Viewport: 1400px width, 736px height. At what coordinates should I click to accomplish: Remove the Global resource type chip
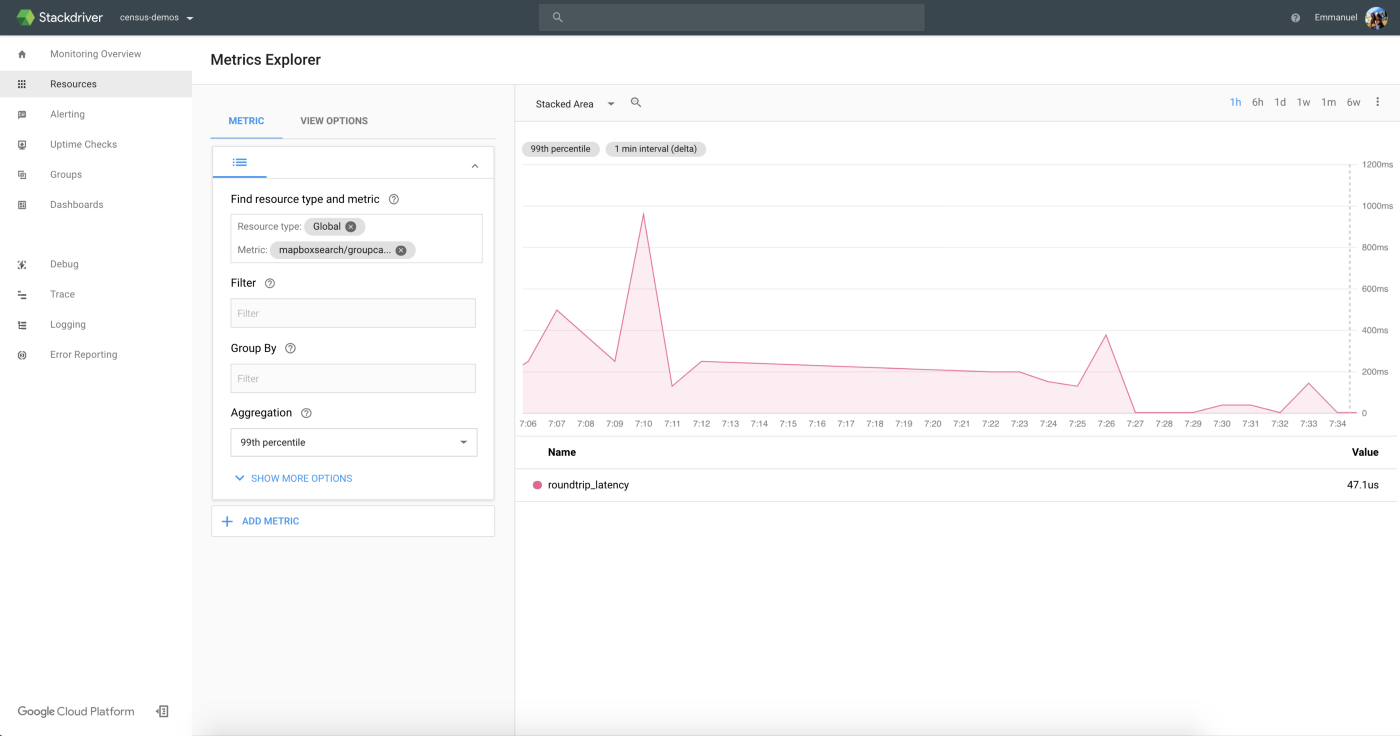click(x=351, y=227)
